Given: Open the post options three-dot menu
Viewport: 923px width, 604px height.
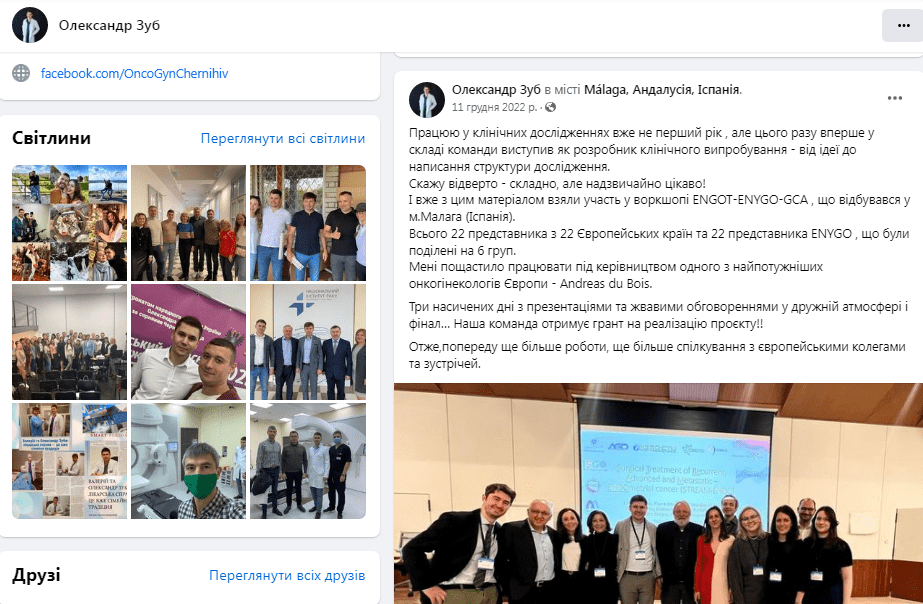Looking at the screenshot, I should point(895,98).
